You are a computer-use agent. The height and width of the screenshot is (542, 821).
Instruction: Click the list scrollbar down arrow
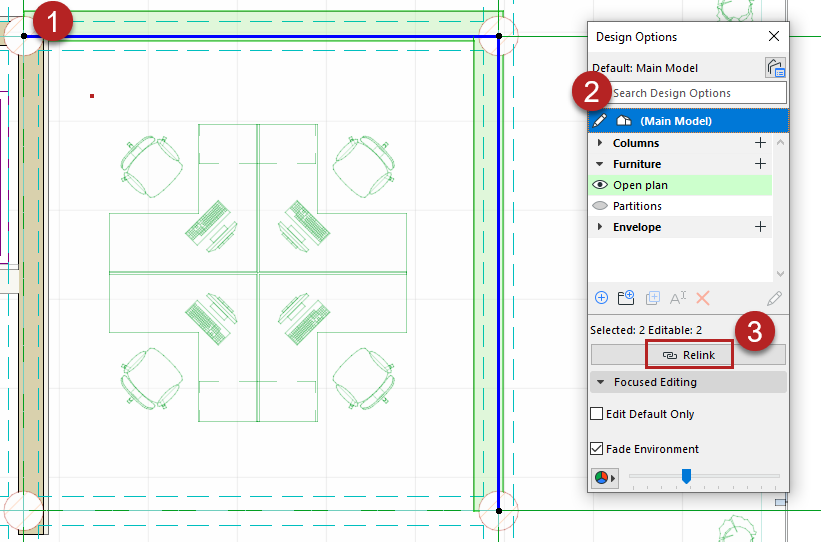[x=780, y=274]
